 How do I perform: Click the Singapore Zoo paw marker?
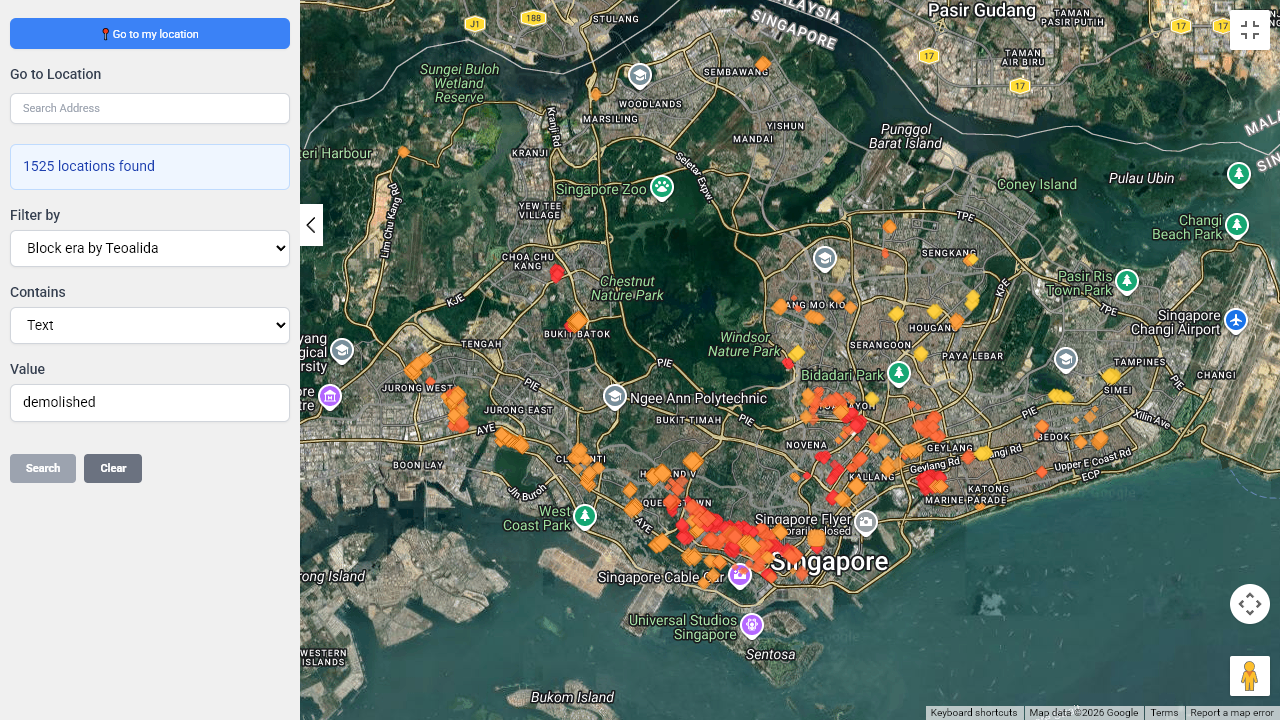[662, 187]
